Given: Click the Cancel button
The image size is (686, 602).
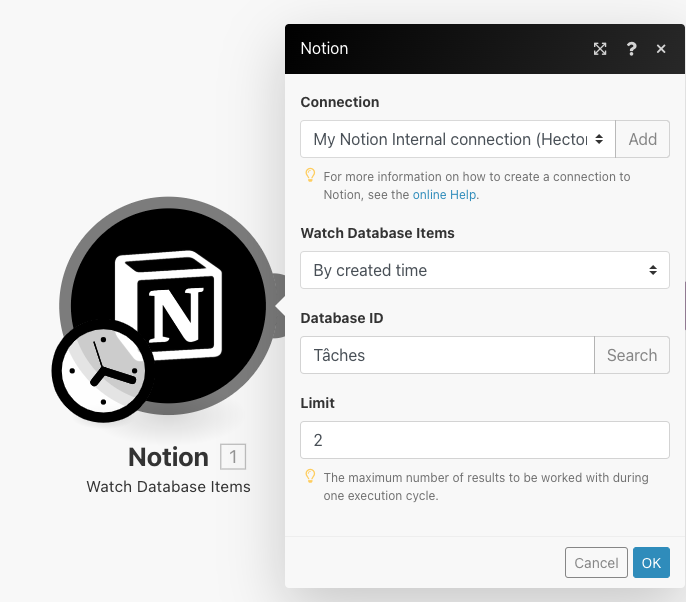Looking at the screenshot, I should 596,562.
